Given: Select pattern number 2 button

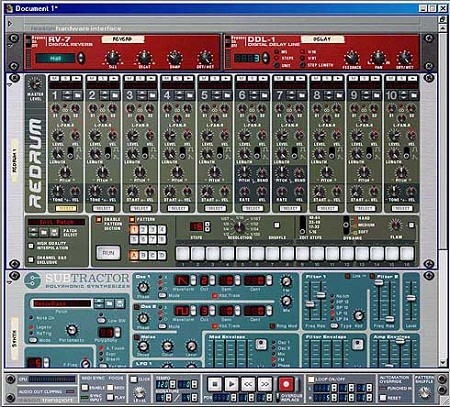Looking at the screenshot, I should [x=143, y=229].
